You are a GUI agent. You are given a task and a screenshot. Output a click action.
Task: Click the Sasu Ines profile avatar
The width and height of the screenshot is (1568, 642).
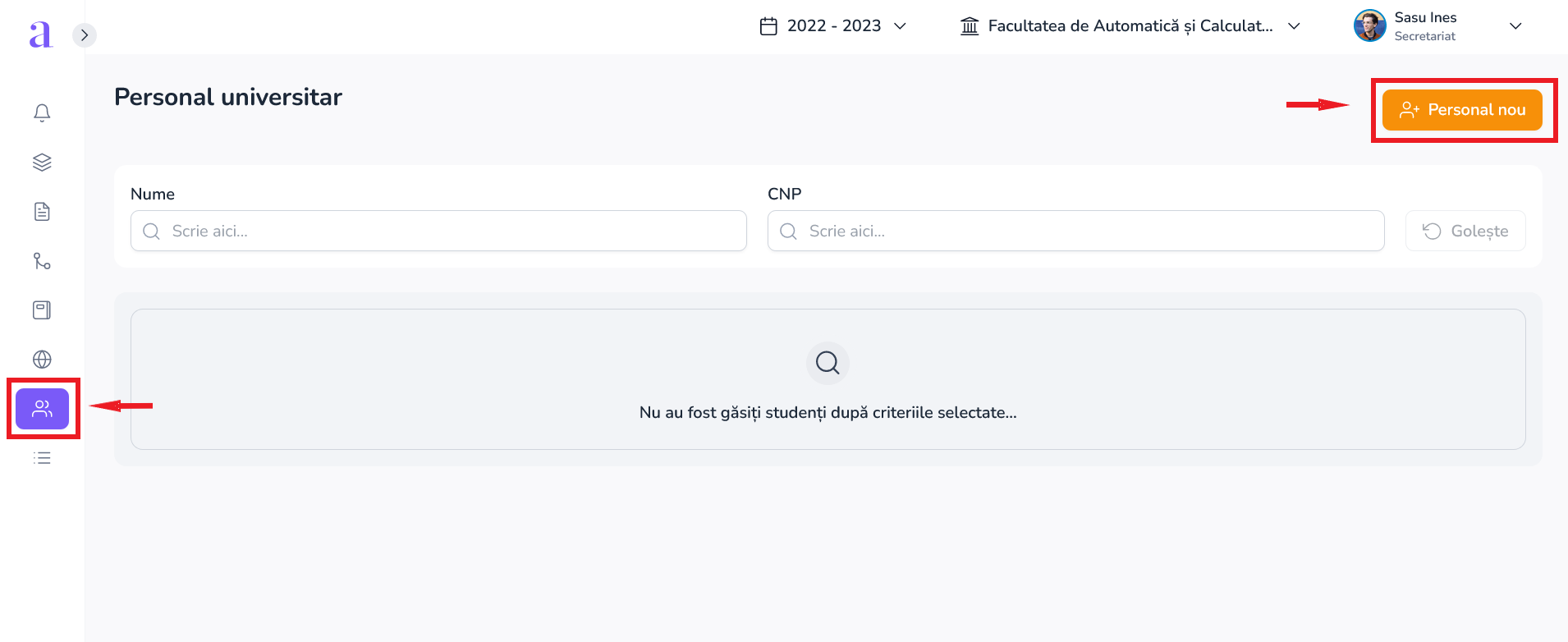tap(1369, 26)
